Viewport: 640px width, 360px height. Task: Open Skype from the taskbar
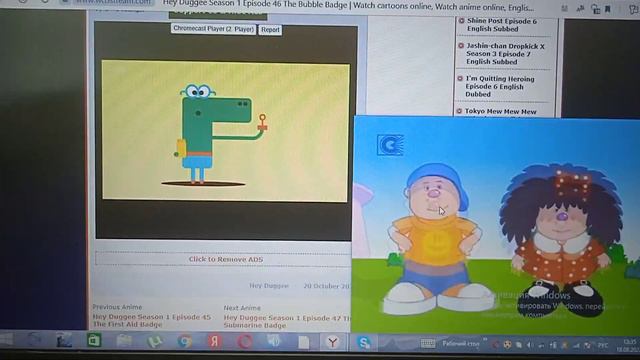click(363, 342)
